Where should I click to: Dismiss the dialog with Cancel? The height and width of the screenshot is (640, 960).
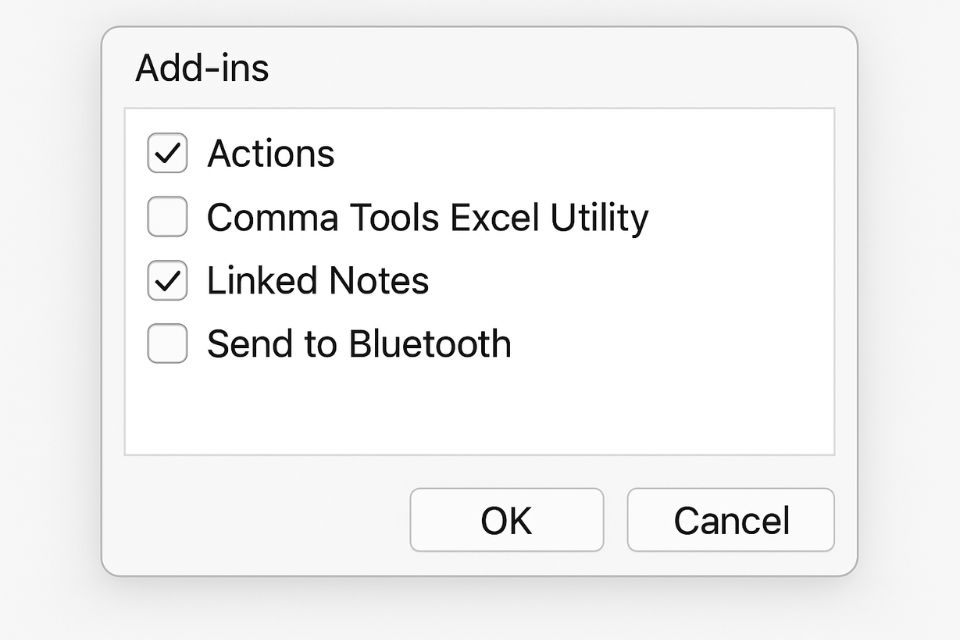coord(730,520)
